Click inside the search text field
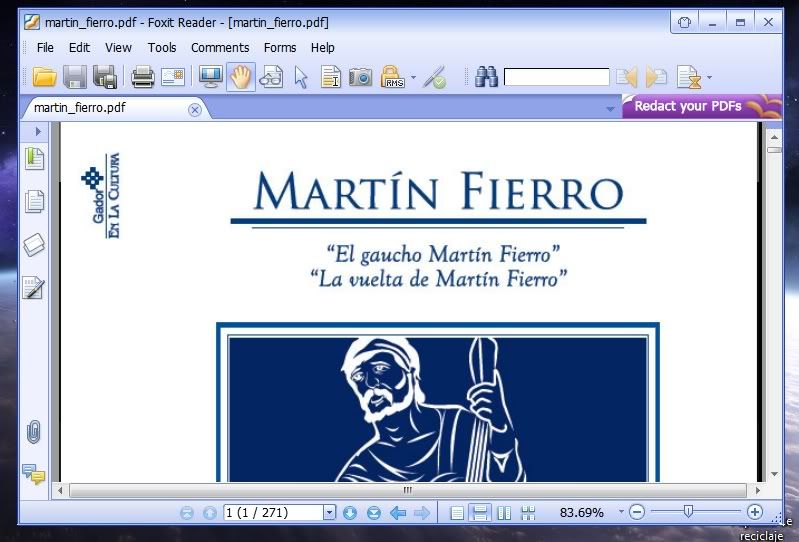The image size is (799, 542). (556, 77)
